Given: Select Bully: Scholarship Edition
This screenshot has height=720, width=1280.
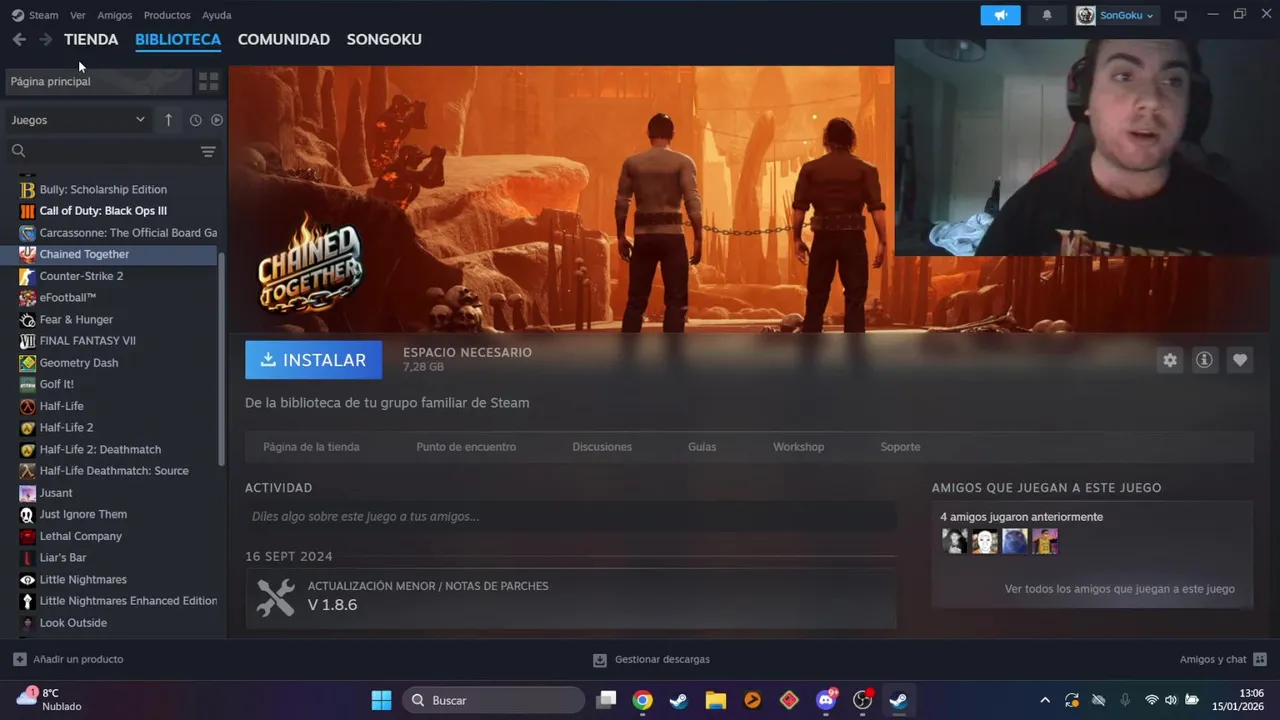Looking at the screenshot, I should click(111, 189).
